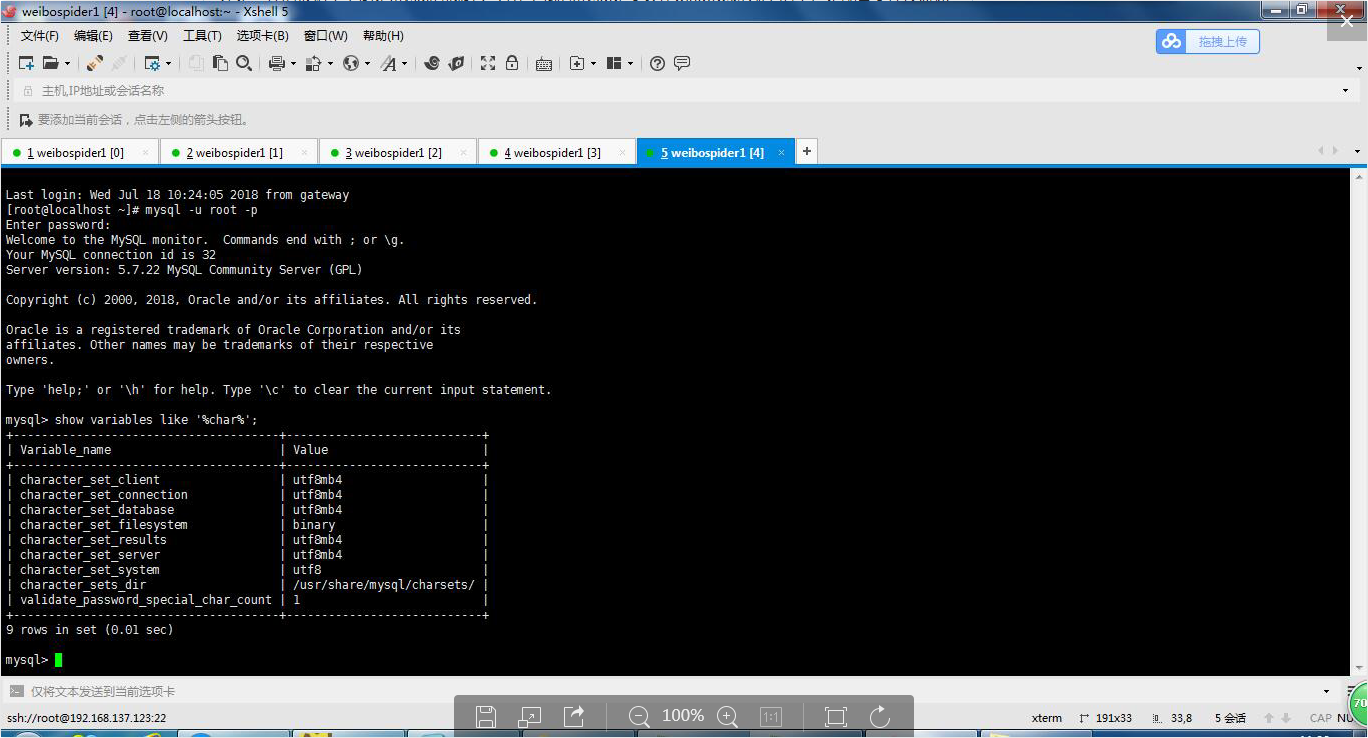The height and width of the screenshot is (738, 1368).
Task: Paste clipboard contents into the terminal
Action: tap(220, 63)
